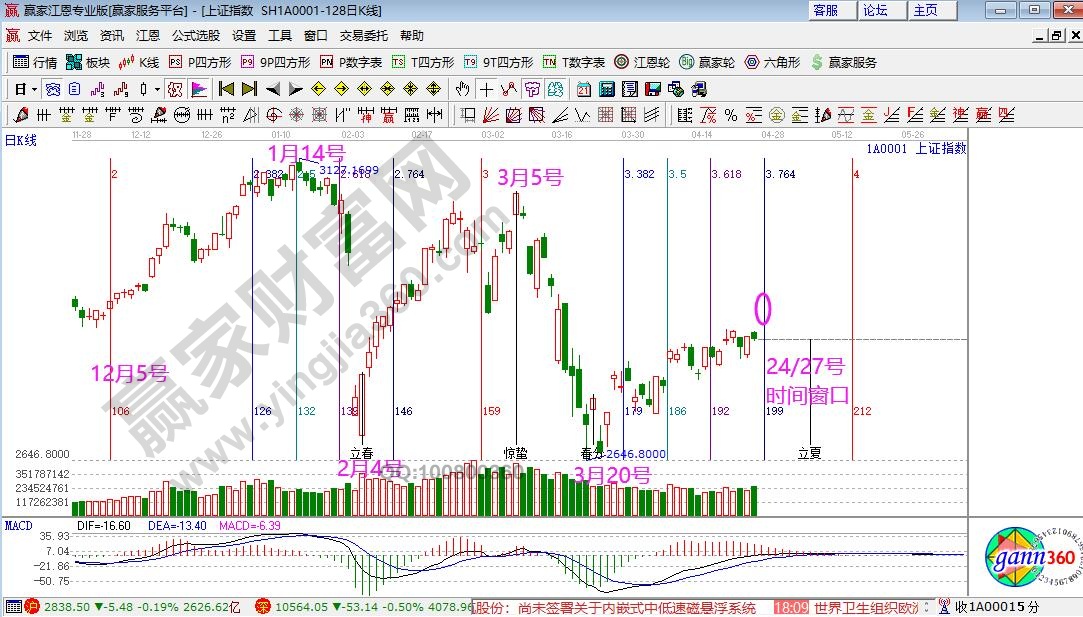The image size is (1083, 617).
Task: Open the P数字表 tool
Action: (x=351, y=62)
